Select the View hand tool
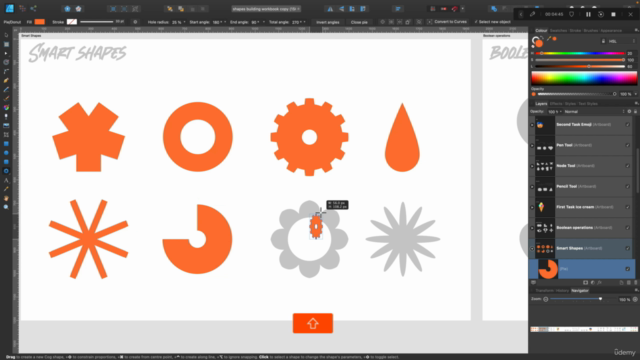 6,198
